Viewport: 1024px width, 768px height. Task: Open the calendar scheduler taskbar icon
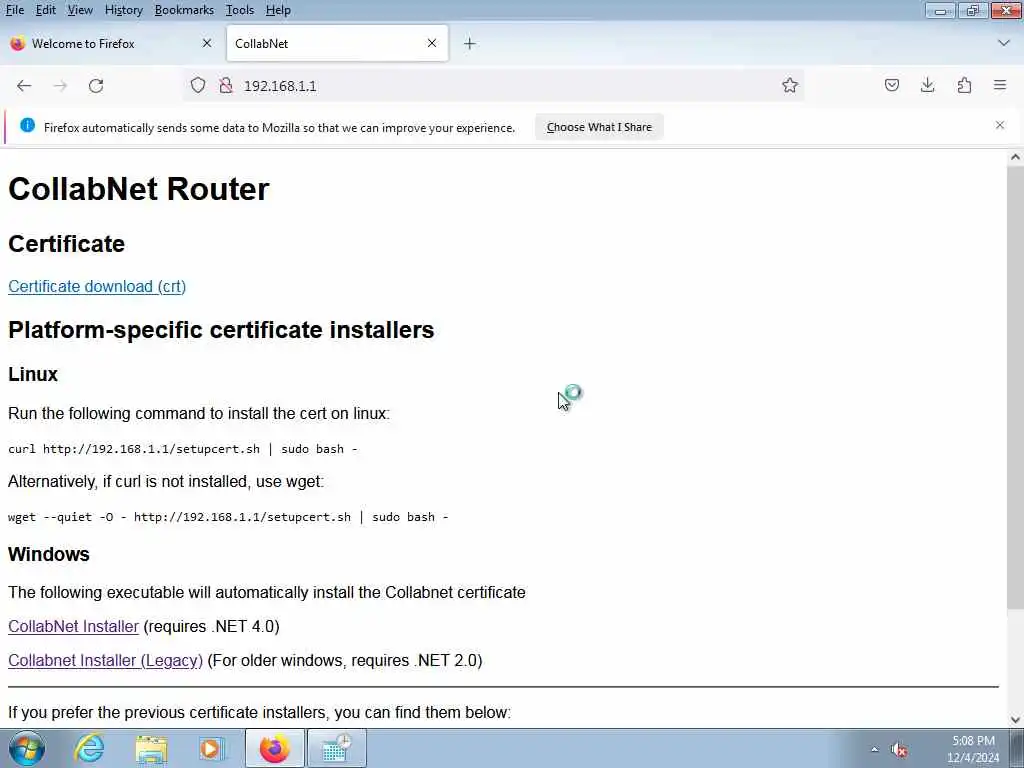click(336, 748)
